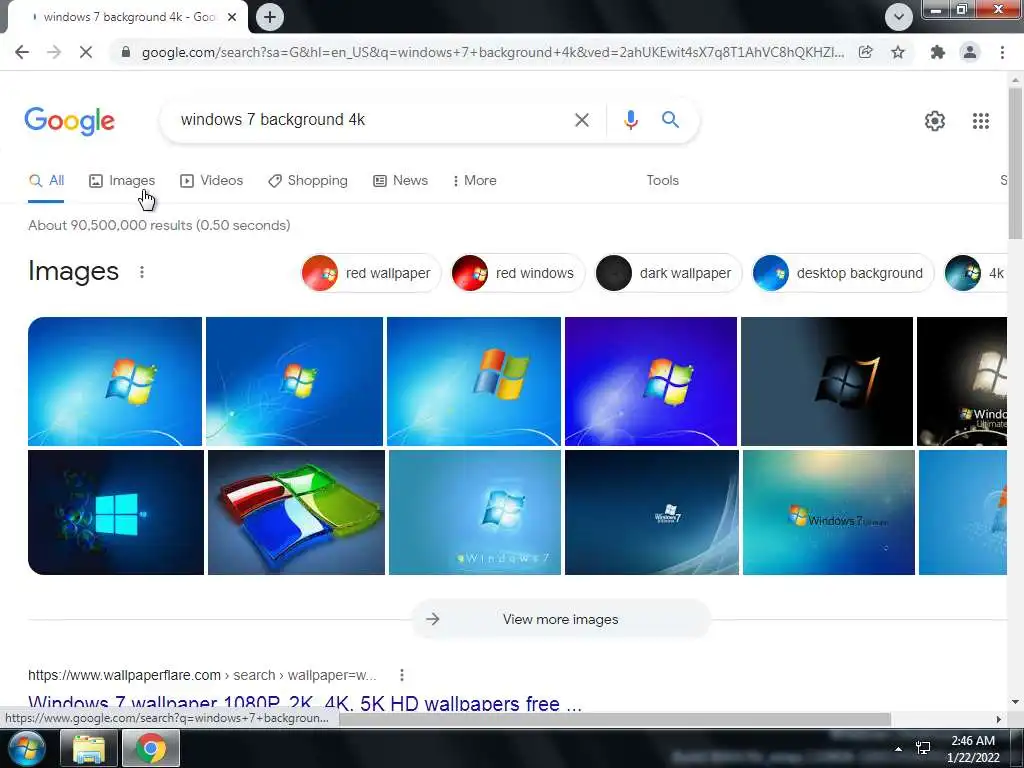Image resolution: width=1024 pixels, height=768 pixels.
Task: Open the Google apps grid
Action: click(x=980, y=121)
